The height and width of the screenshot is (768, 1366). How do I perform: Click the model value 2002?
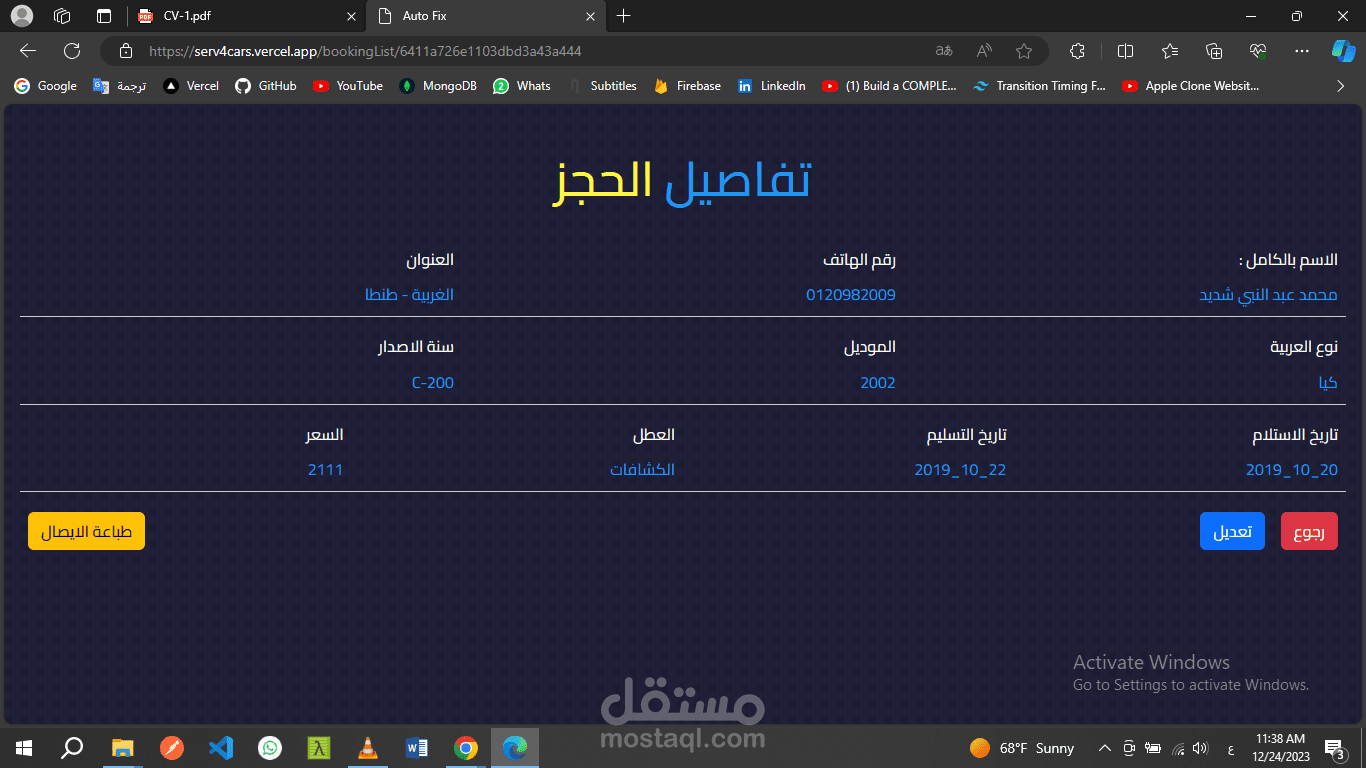(878, 383)
